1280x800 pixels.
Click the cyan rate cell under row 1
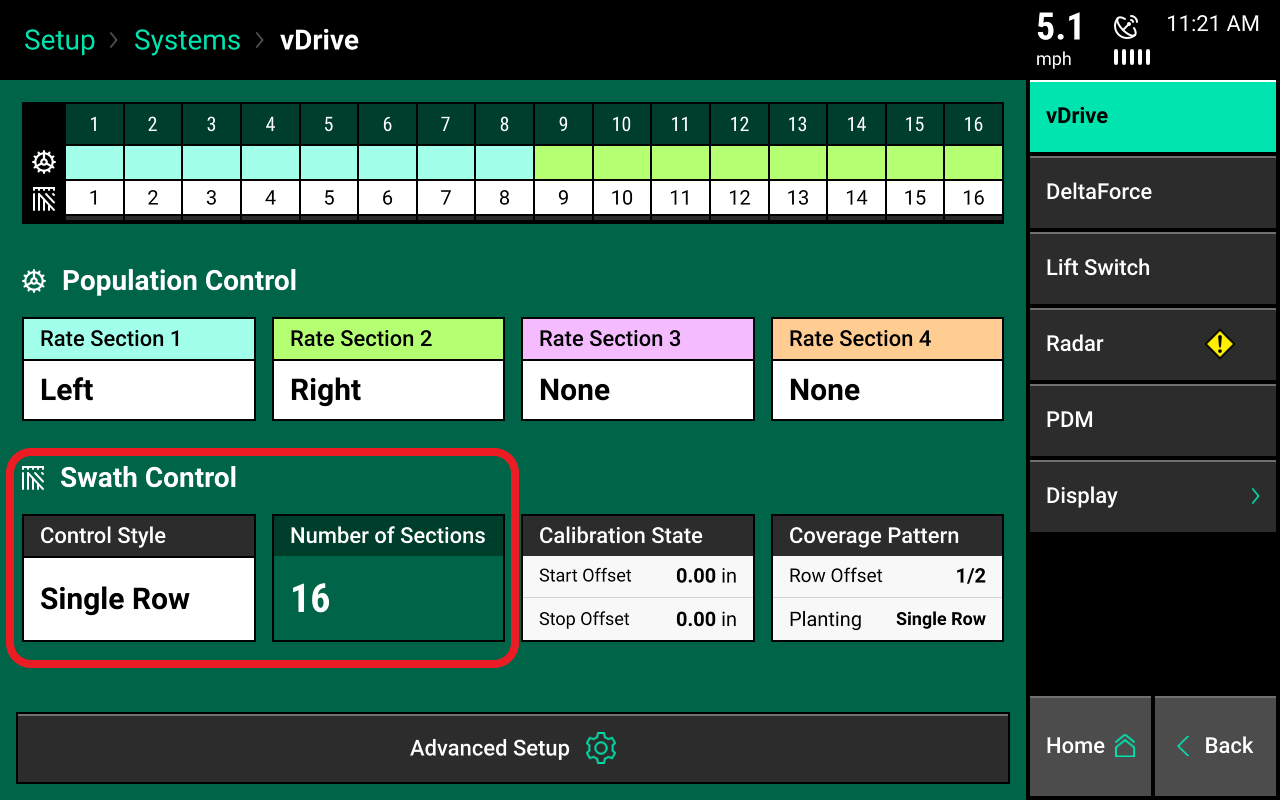pyautogui.click(x=94, y=162)
